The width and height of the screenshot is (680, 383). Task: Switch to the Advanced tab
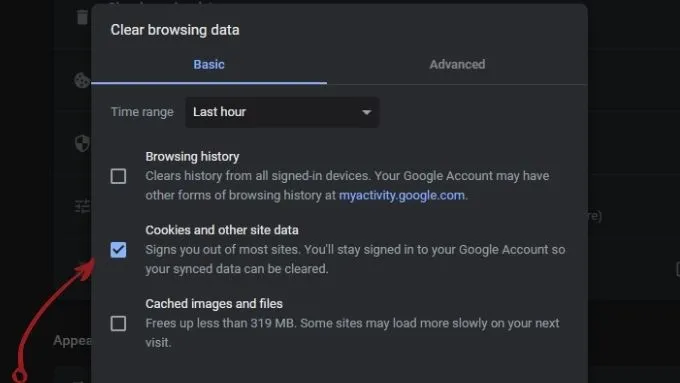[457, 65]
